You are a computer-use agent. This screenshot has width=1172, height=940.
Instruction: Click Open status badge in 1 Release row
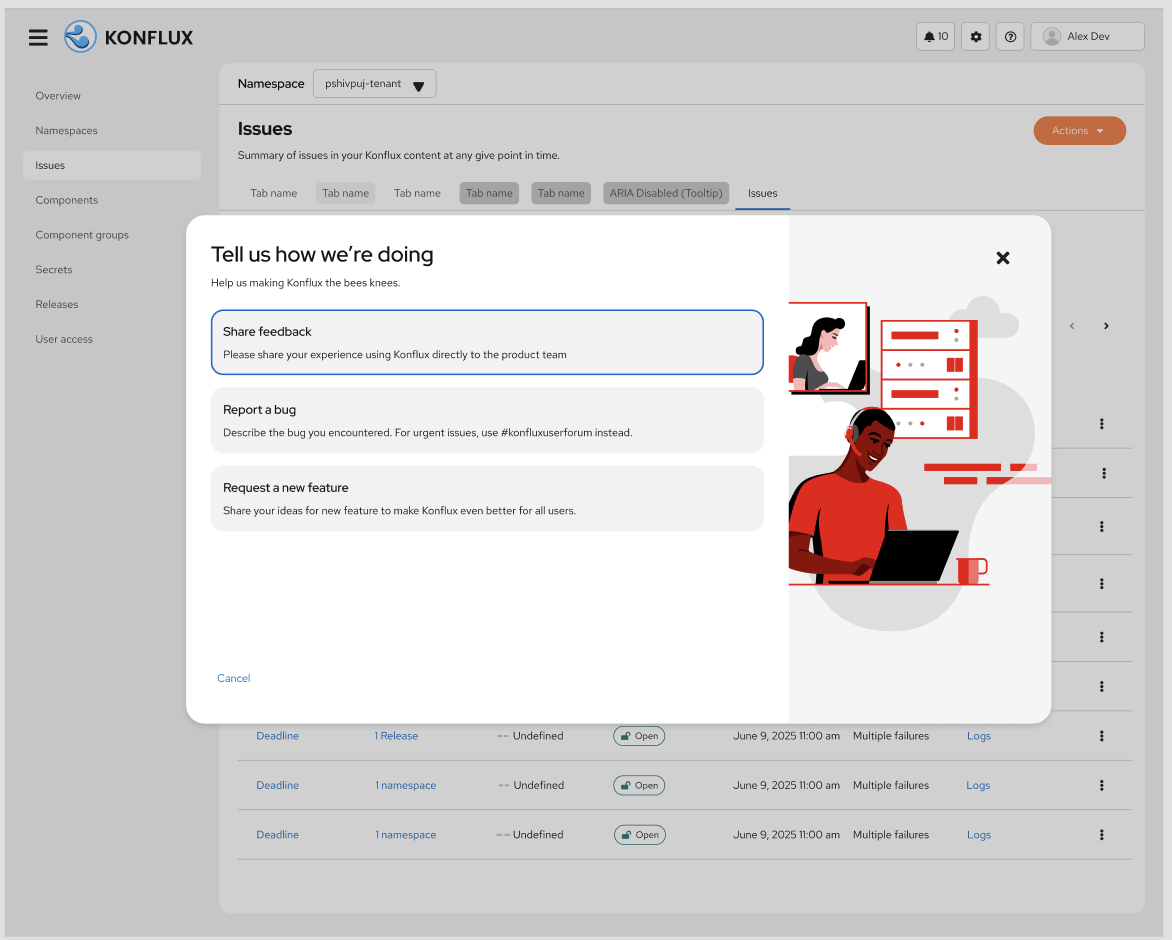click(x=639, y=736)
